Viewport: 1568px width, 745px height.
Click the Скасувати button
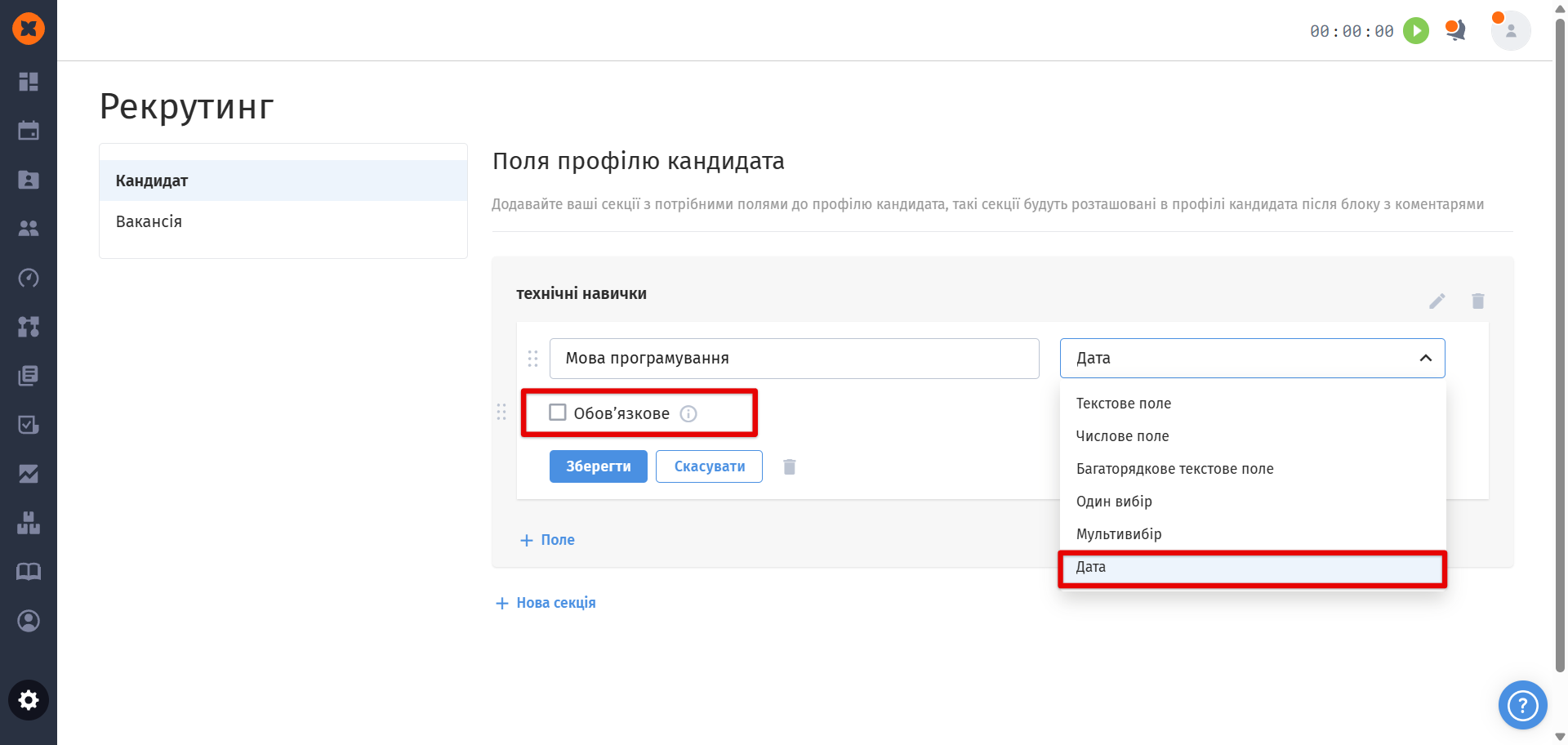point(709,466)
